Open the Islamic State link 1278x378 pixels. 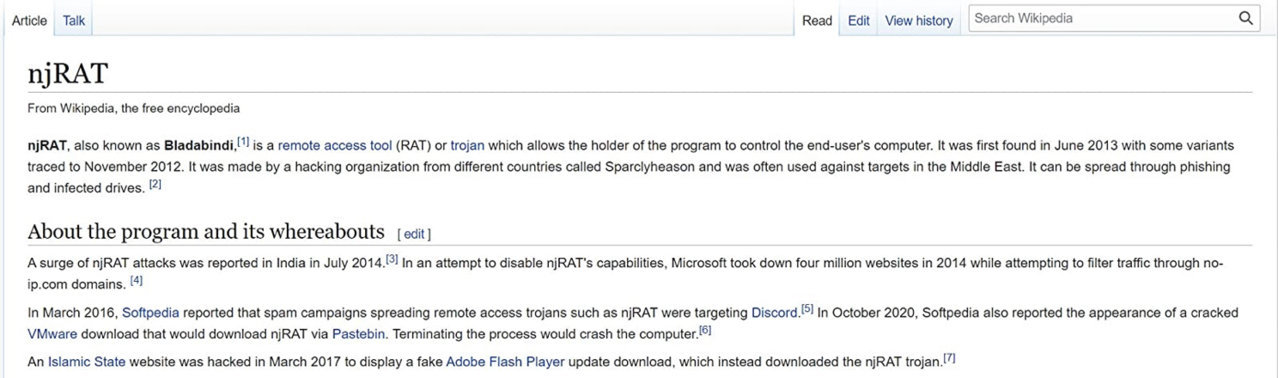point(86,361)
